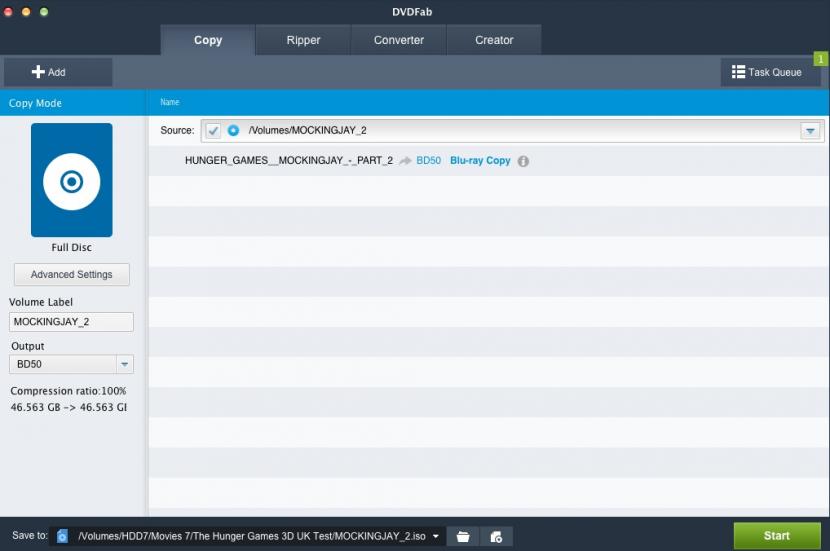The height and width of the screenshot is (551, 830).
Task: Click the Blu-ray Copy link
Action: (480, 161)
